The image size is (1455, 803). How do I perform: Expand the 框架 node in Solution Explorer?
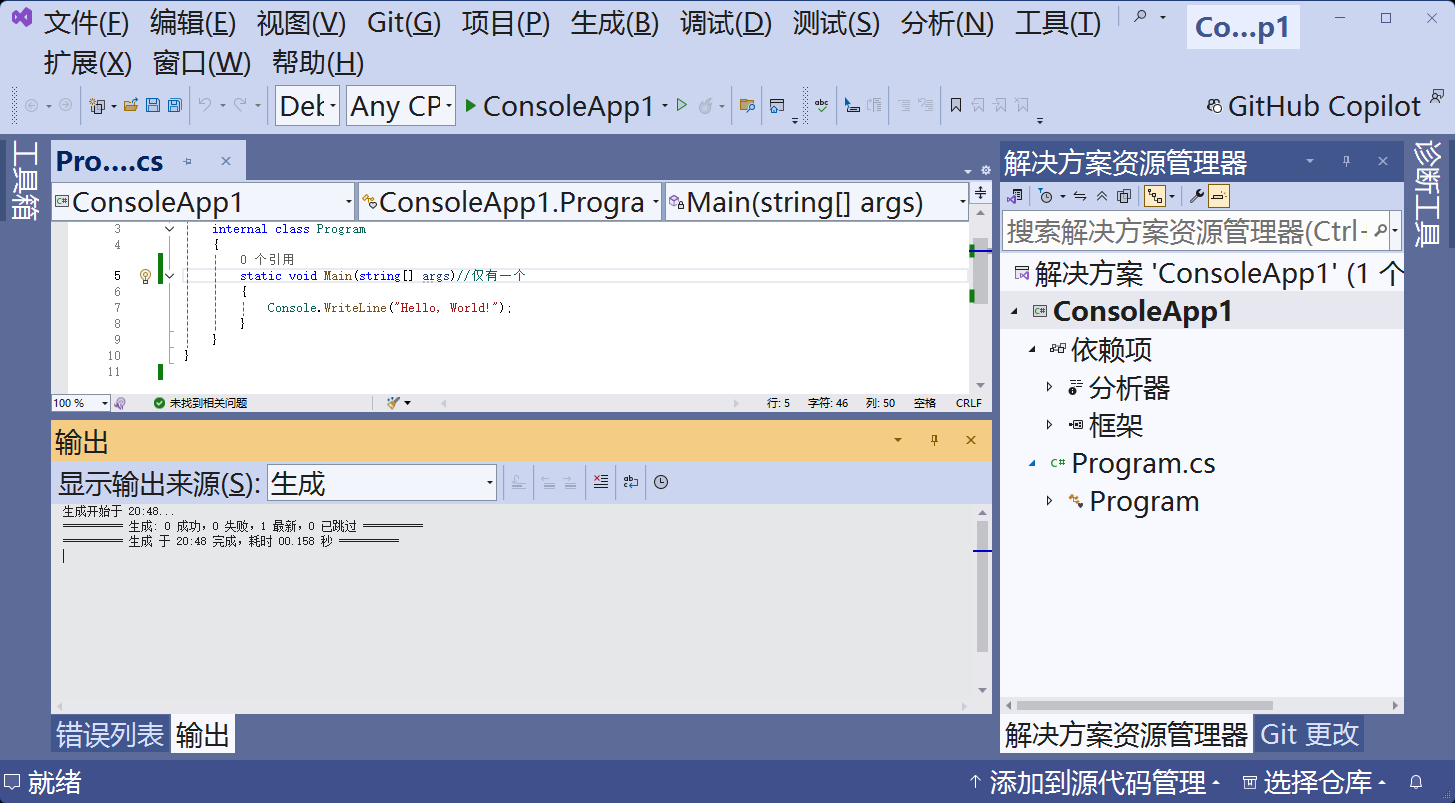pyautogui.click(x=1049, y=425)
